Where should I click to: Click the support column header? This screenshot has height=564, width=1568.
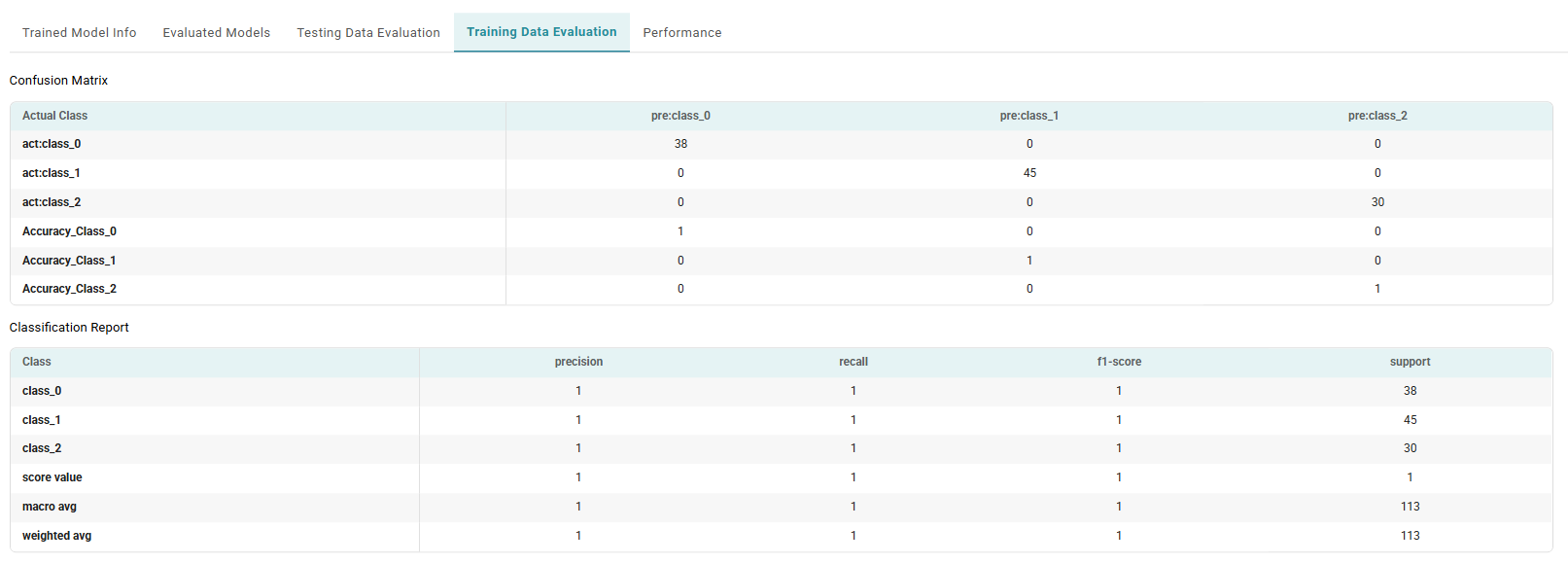coord(1410,362)
